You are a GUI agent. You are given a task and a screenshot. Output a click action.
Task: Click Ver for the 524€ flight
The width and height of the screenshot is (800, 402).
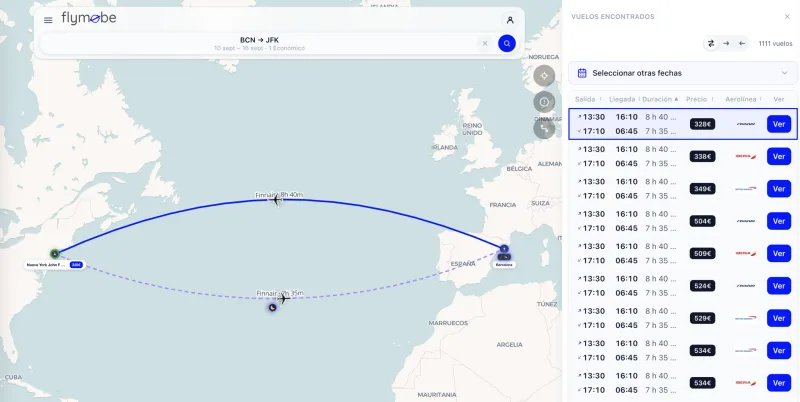coord(779,286)
